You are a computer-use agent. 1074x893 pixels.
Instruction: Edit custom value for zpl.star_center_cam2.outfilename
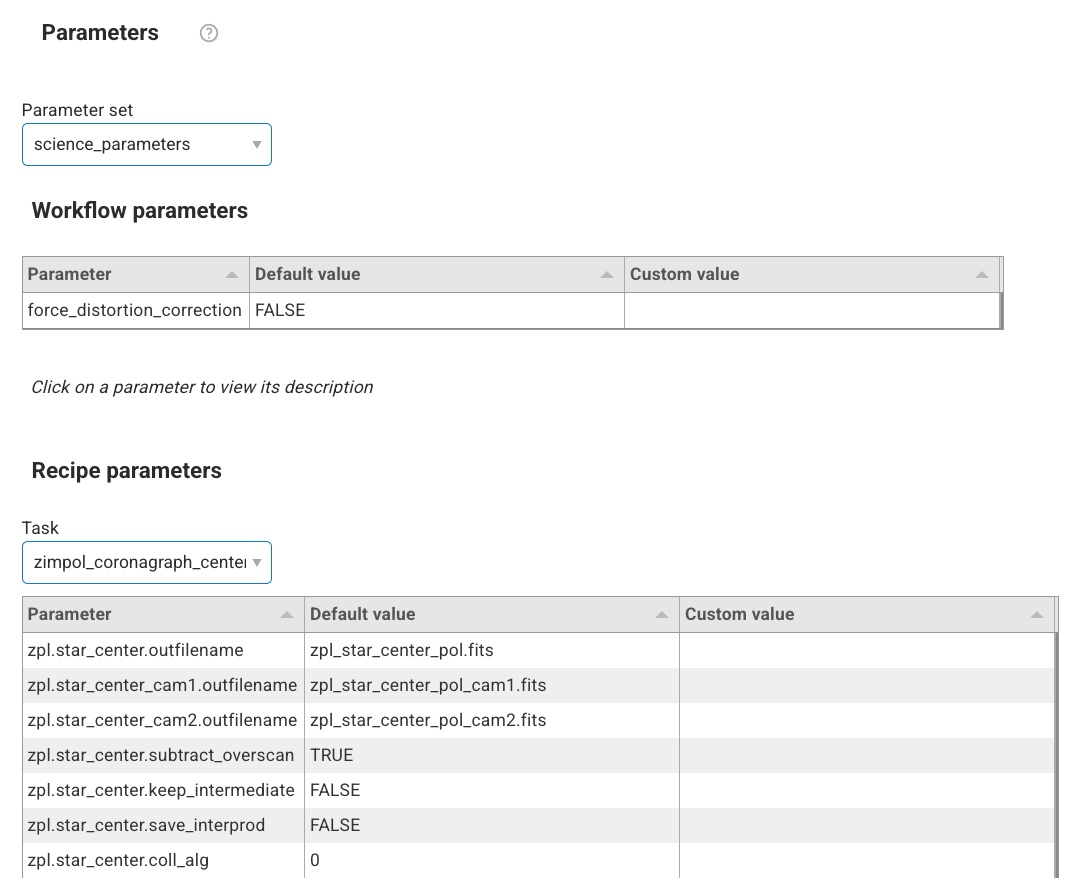pyautogui.click(x=866, y=720)
